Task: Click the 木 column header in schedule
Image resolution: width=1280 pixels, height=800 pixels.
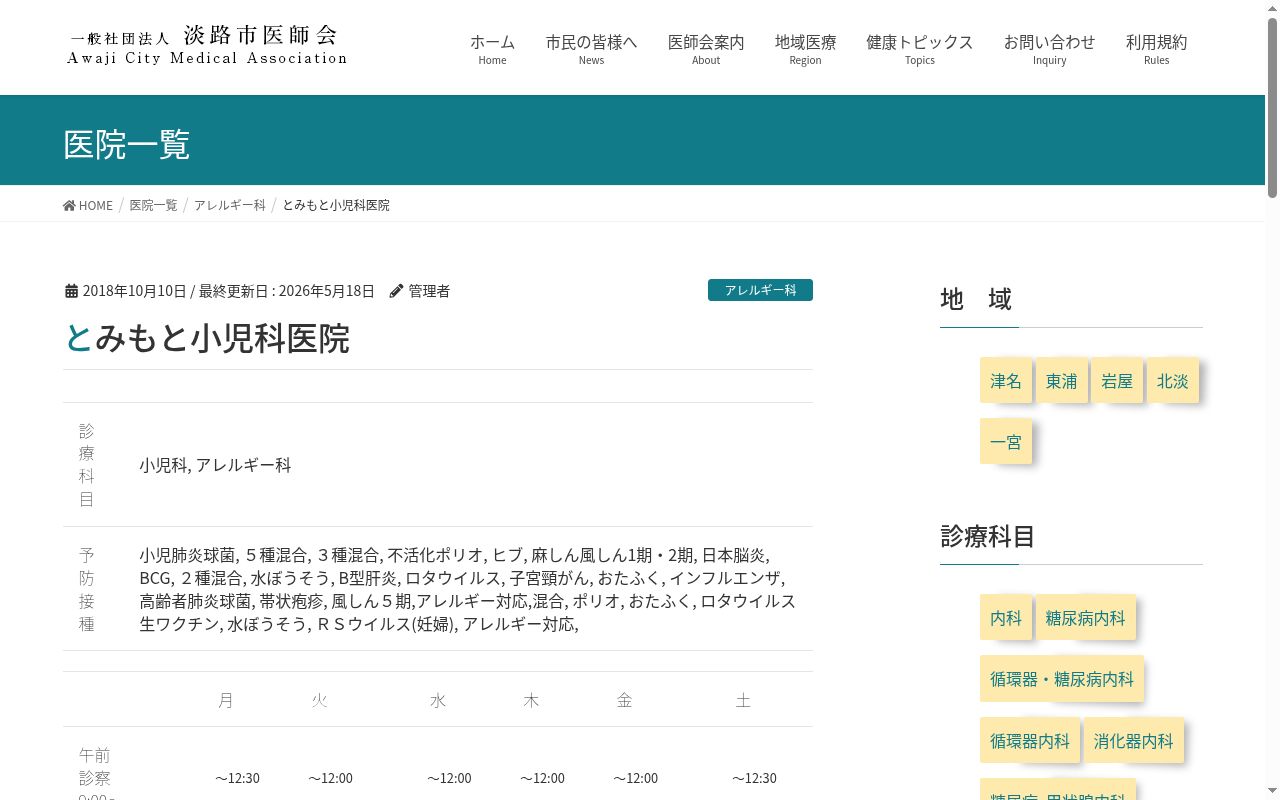Action: 531,700
